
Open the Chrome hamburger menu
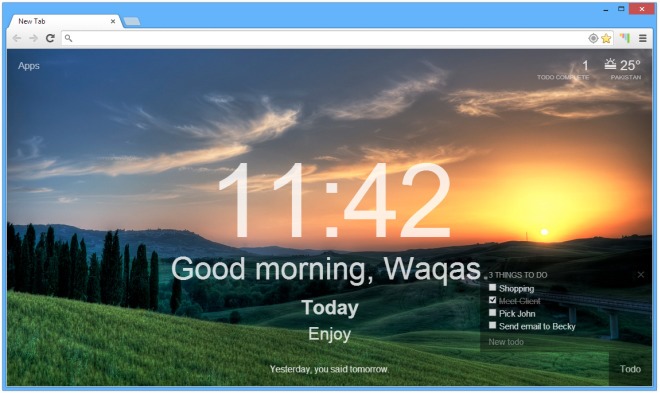tap(643, 38)
